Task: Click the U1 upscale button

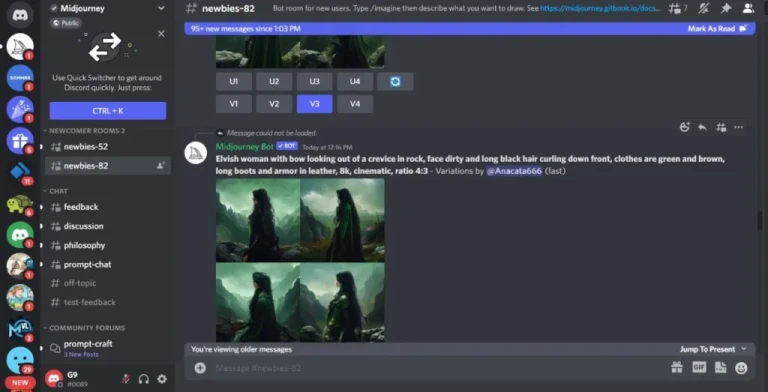Action: click(x=234, y=81)
